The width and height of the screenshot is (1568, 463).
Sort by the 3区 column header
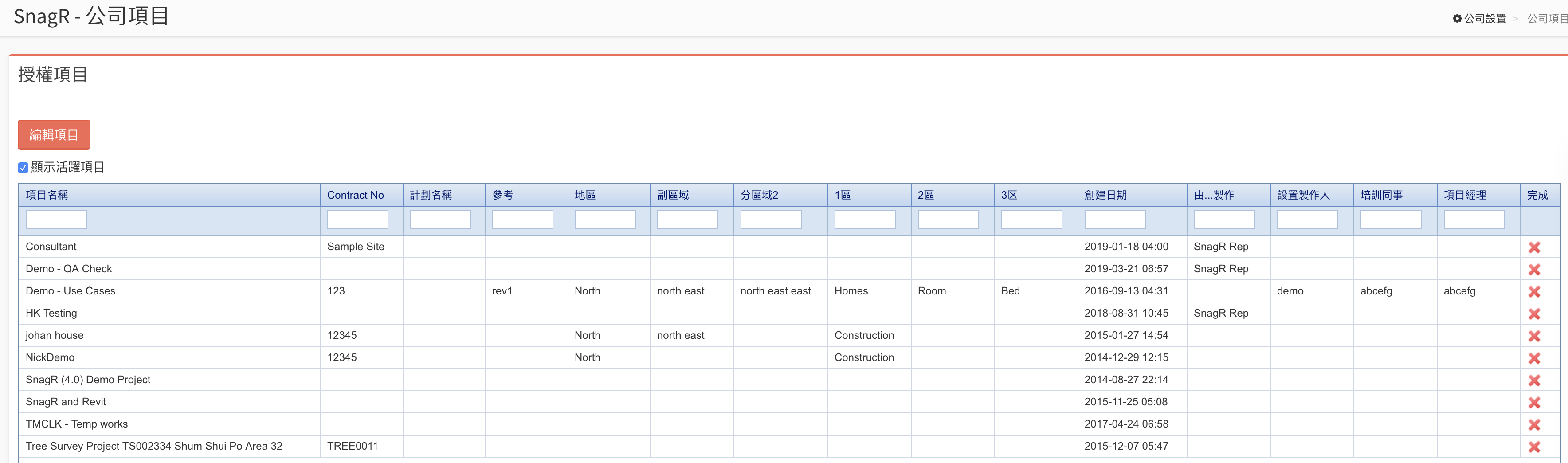[1036, 195]
